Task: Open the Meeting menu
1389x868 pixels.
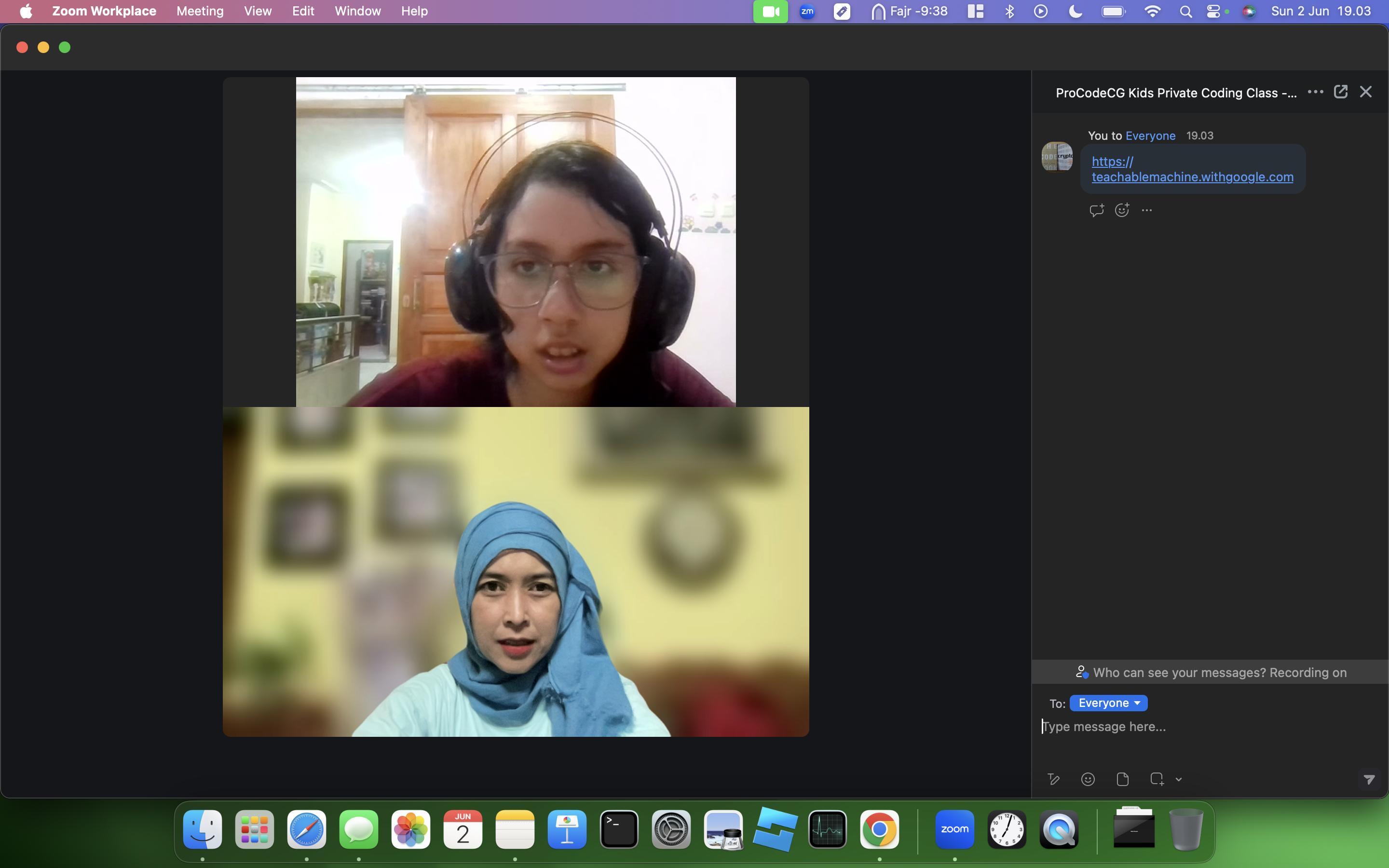Action: click(x=200, y=11)
